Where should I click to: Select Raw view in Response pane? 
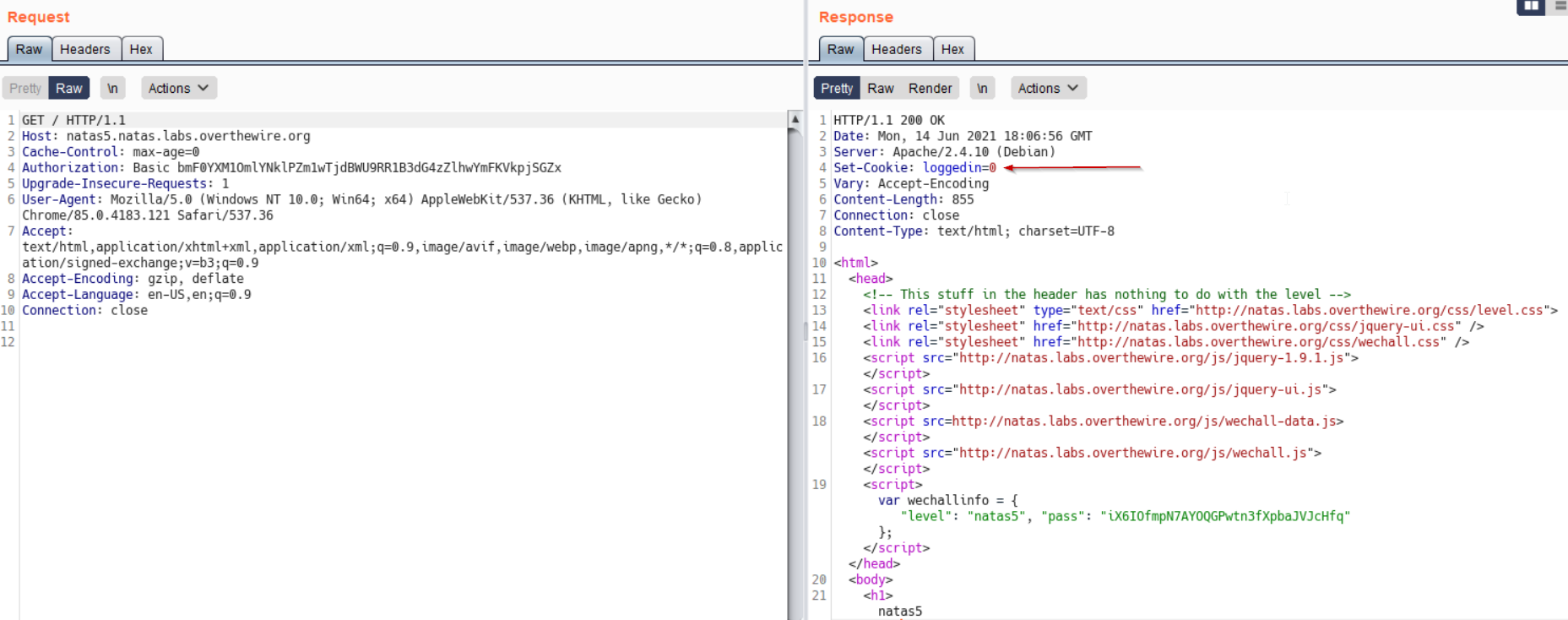pyautogui.click(x=881, y=88)
